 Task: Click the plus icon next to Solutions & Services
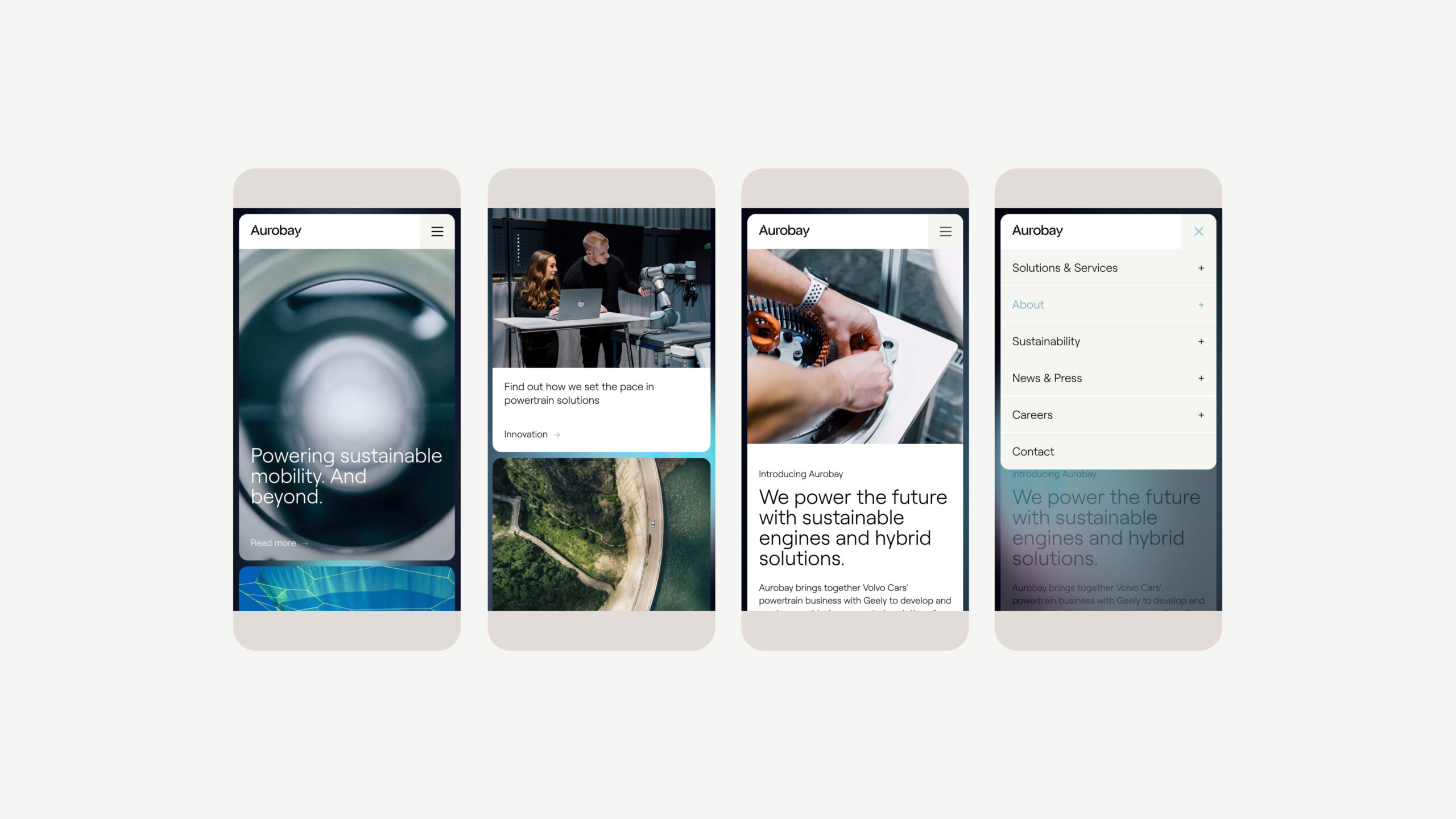point(1200,268)
